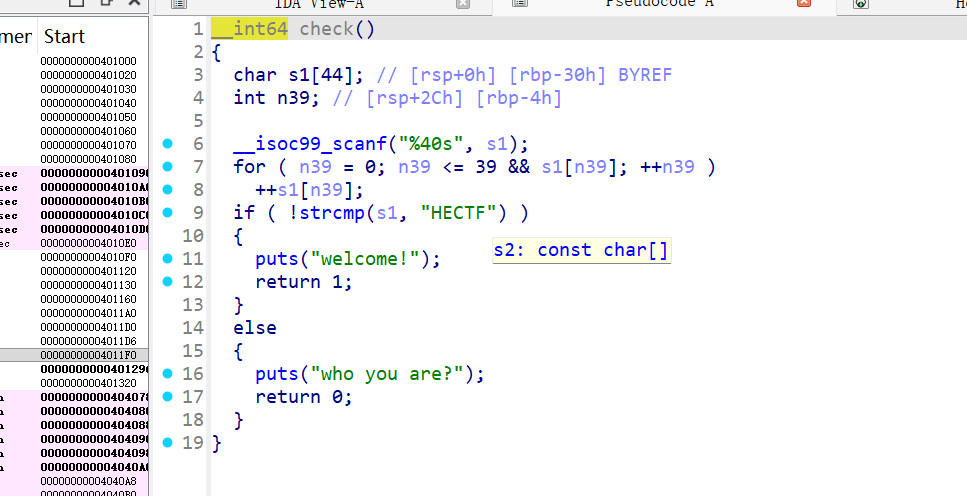Select address 0000000000401020 in function list
The height and width of the screenshot is (496, 967).
(x=89, y=75)
